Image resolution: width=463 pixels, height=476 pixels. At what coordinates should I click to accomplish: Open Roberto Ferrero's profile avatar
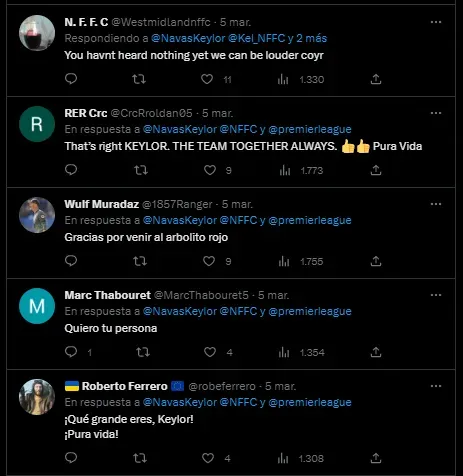(x=37, y=397)
